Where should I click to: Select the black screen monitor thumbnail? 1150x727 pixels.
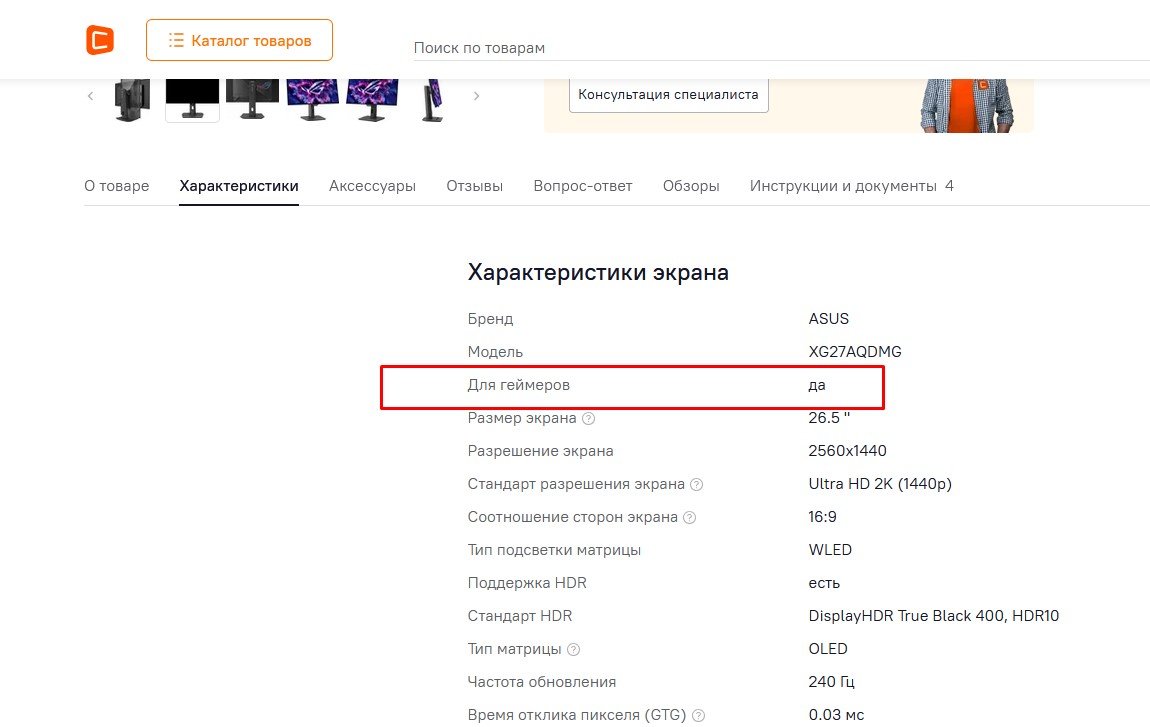pyautogui.click(x=192, y=100)
